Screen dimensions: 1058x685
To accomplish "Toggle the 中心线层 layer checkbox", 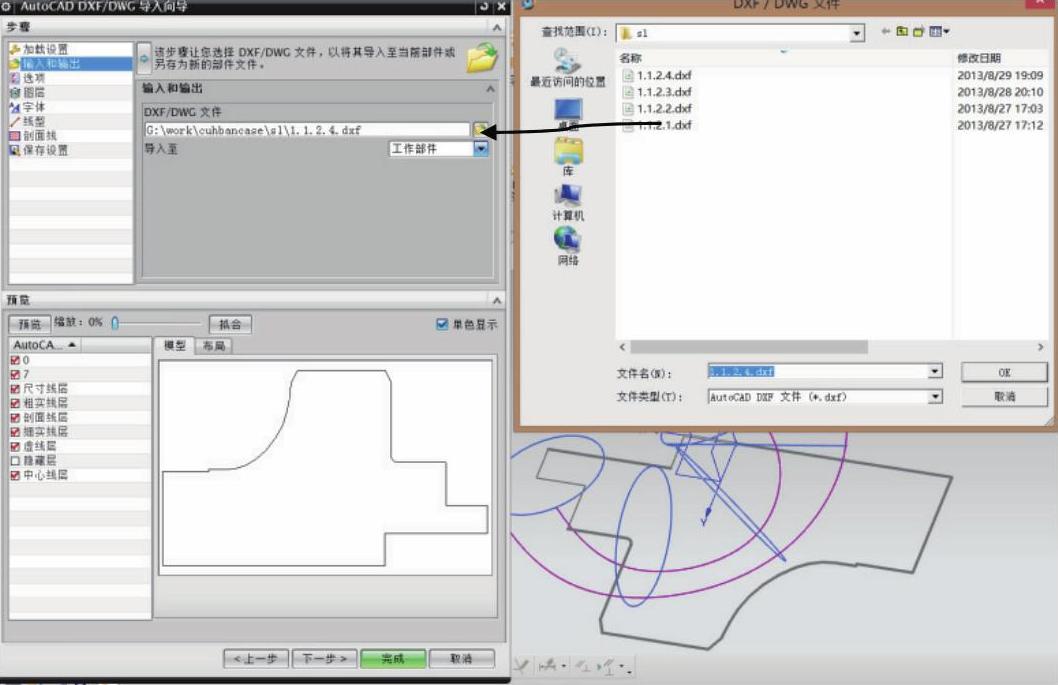I will [x=15, y=475].
